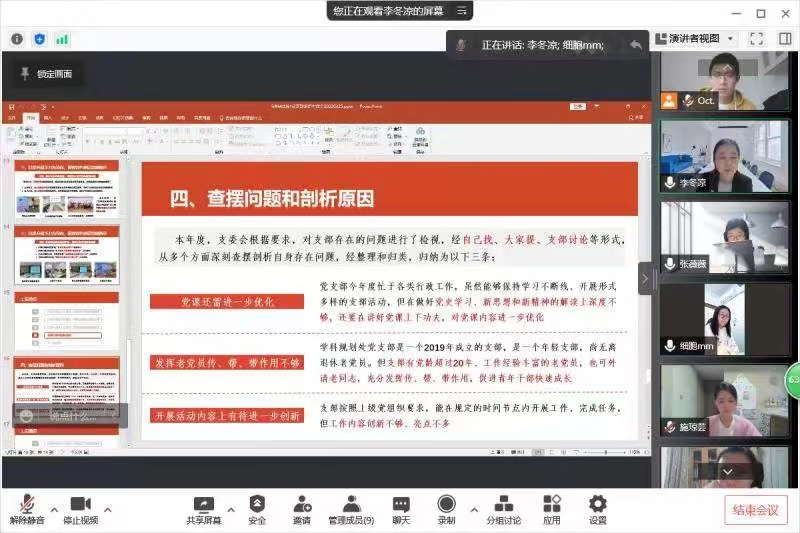Click the end meeting button (结束会议)
The image size is (800, 533).
tap(755, 510)
